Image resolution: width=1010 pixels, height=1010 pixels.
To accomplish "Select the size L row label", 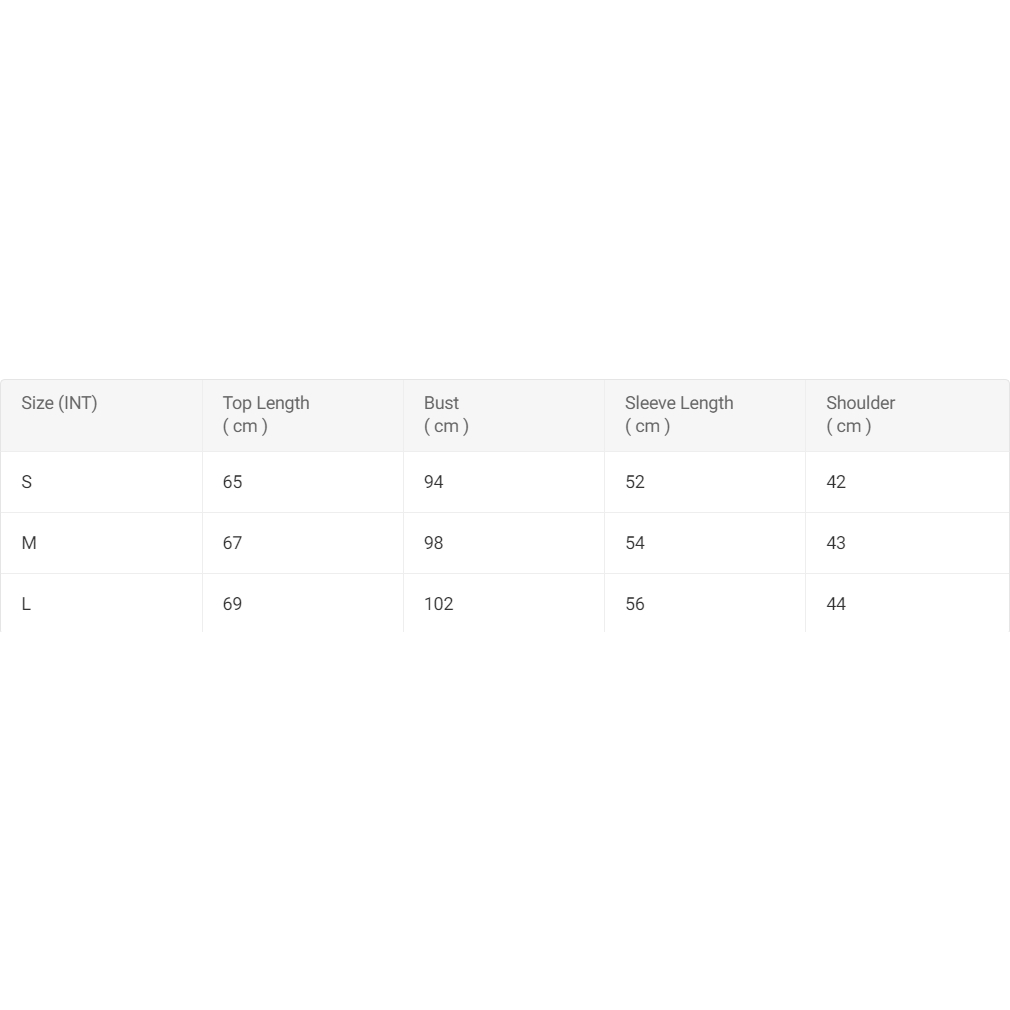I will pyautogui.click(x=26, y=604).
